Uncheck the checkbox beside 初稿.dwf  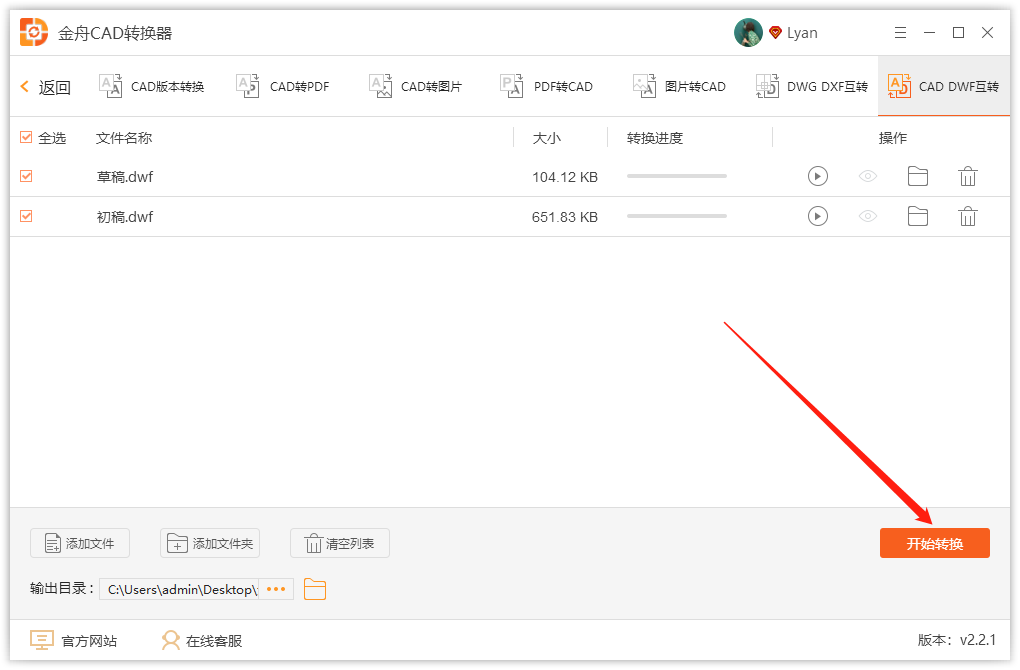25,216
